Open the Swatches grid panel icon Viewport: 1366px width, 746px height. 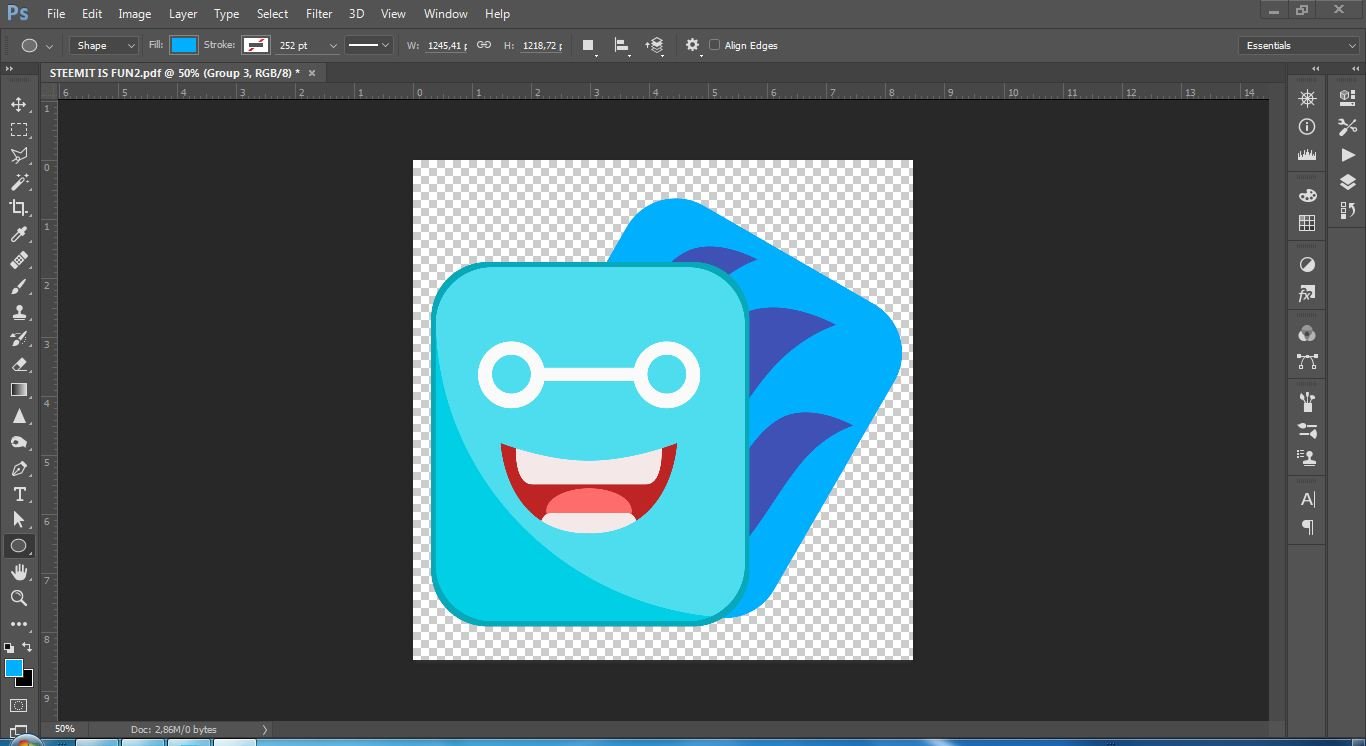point(1307,223)
